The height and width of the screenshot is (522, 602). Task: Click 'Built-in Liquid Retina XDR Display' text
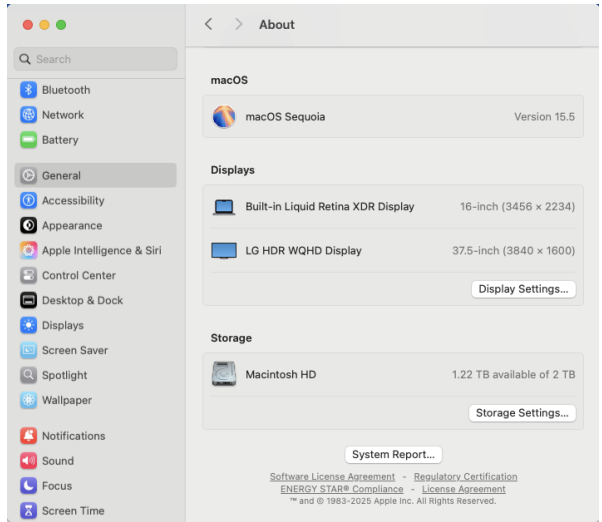tap(330, 206)
